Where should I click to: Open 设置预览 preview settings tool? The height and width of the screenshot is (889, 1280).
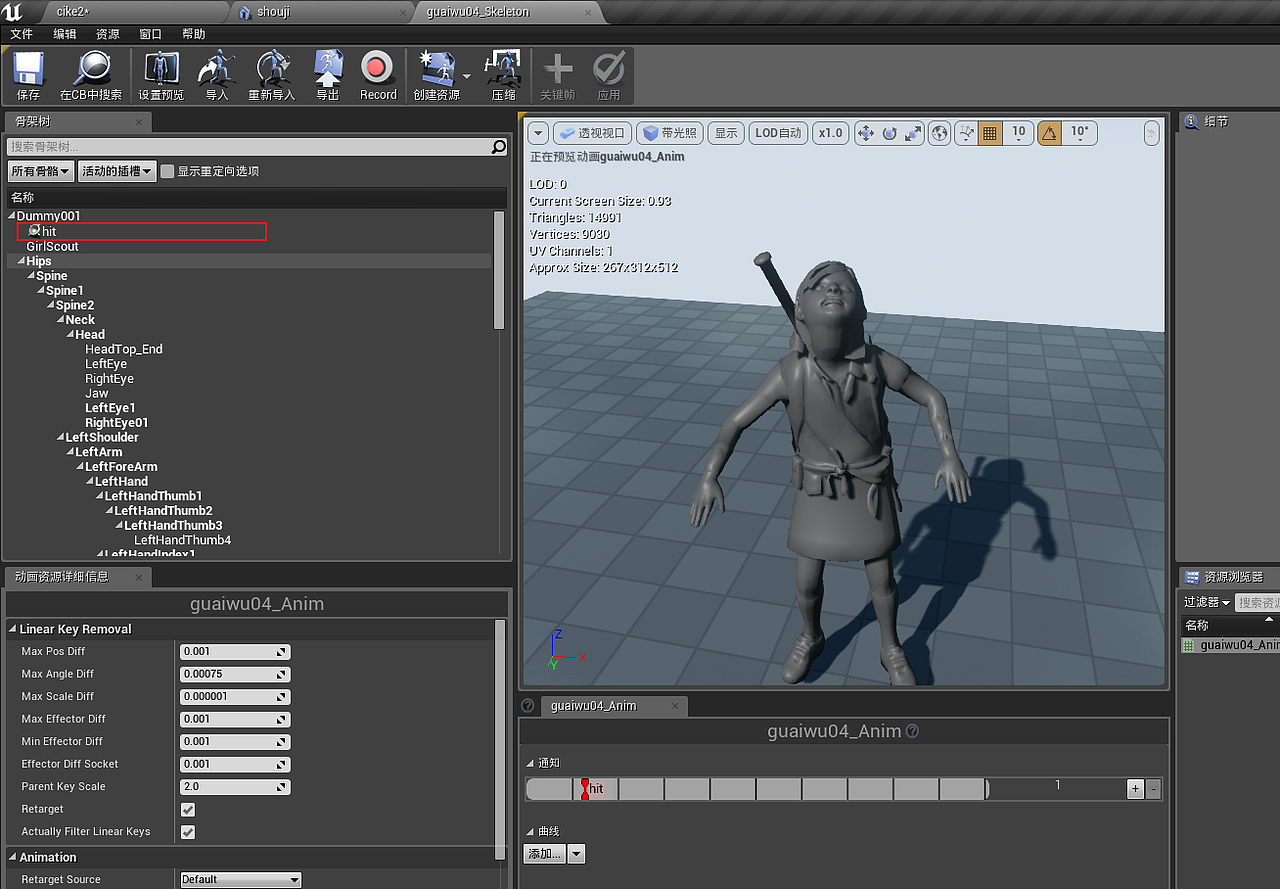click(x=161, y=69)
